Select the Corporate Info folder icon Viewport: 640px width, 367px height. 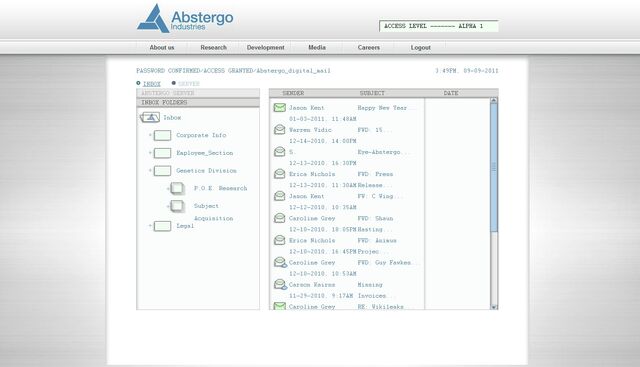pyautogui.click(x=162, y=135)
